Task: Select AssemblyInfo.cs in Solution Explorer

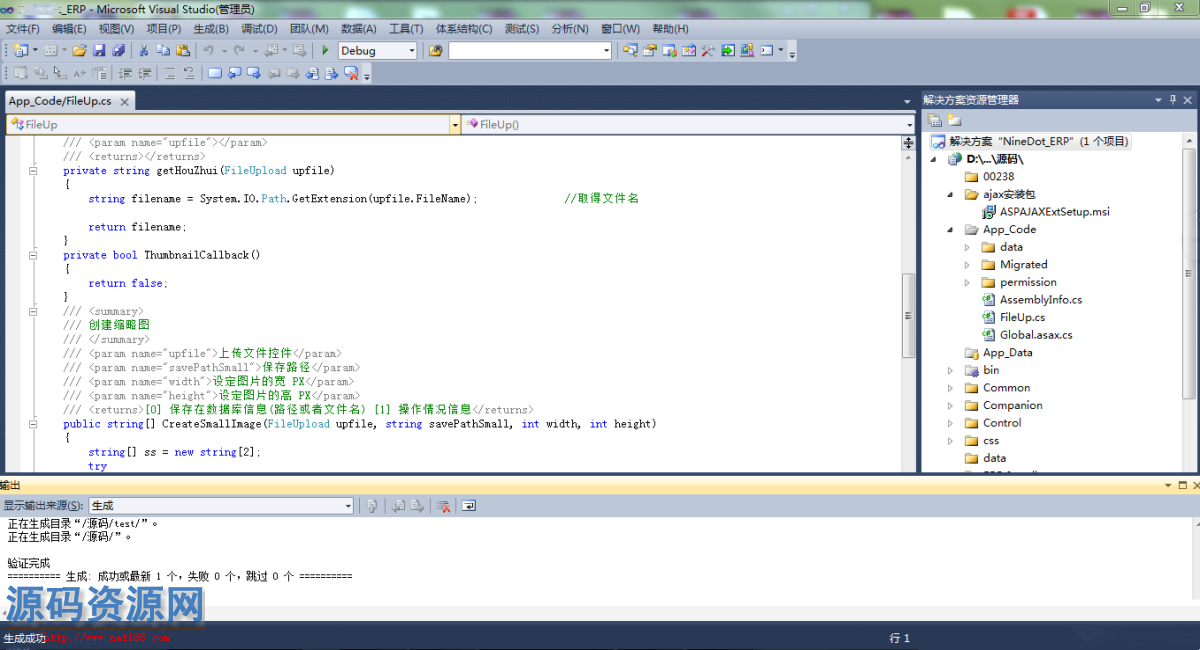Action: [1040, 300]
